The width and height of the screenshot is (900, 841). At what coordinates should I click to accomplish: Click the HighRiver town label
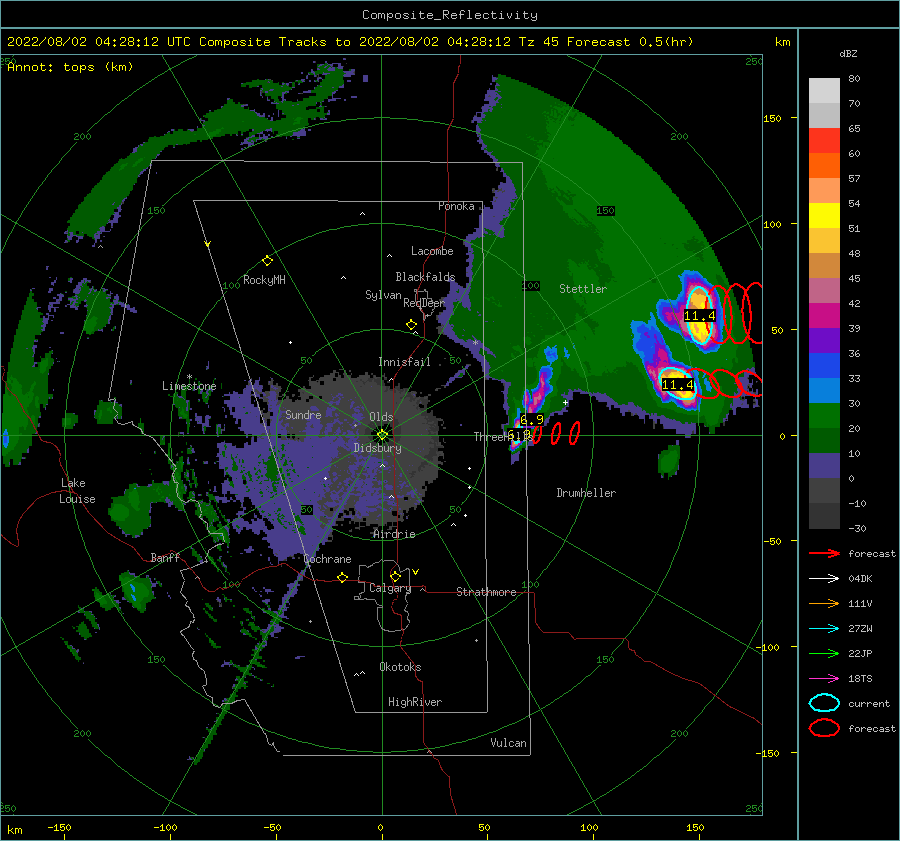[415, 702]
